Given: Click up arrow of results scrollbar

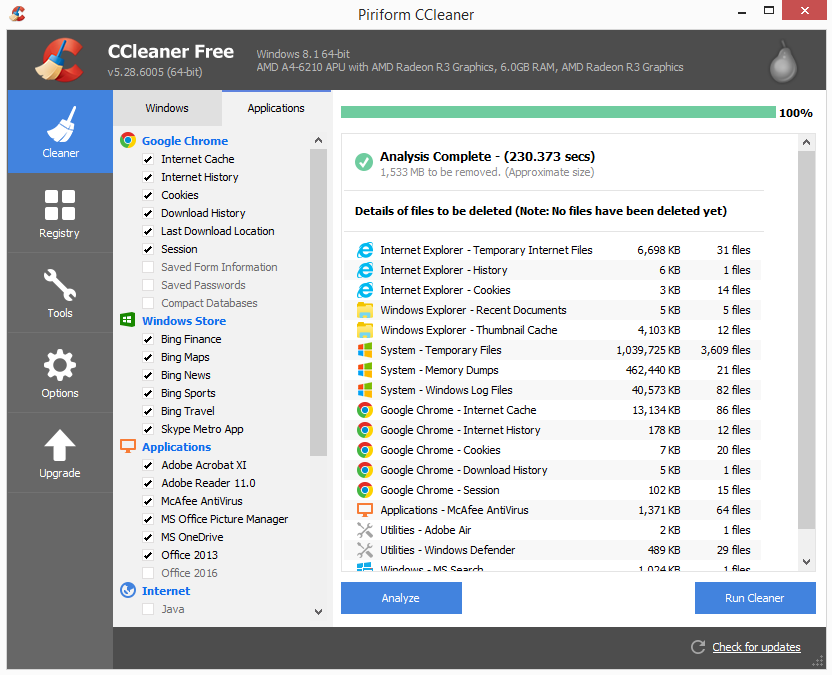Looking at the screenshot, I should click(x=807, y=142).
